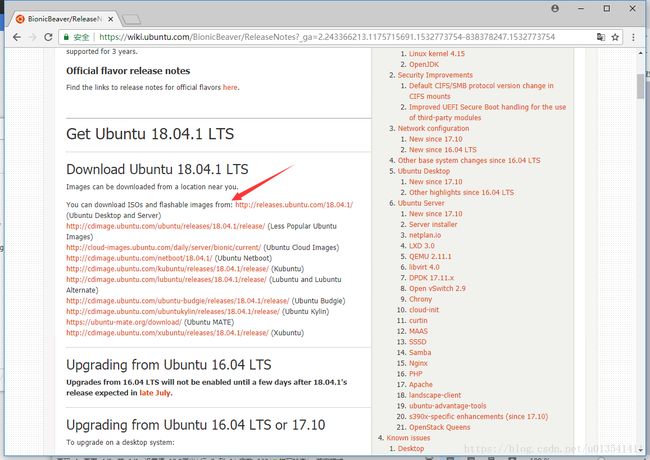Open Nginx contents entry
The width and height of the screenshot is (650, 460).
tap(418, 363)
